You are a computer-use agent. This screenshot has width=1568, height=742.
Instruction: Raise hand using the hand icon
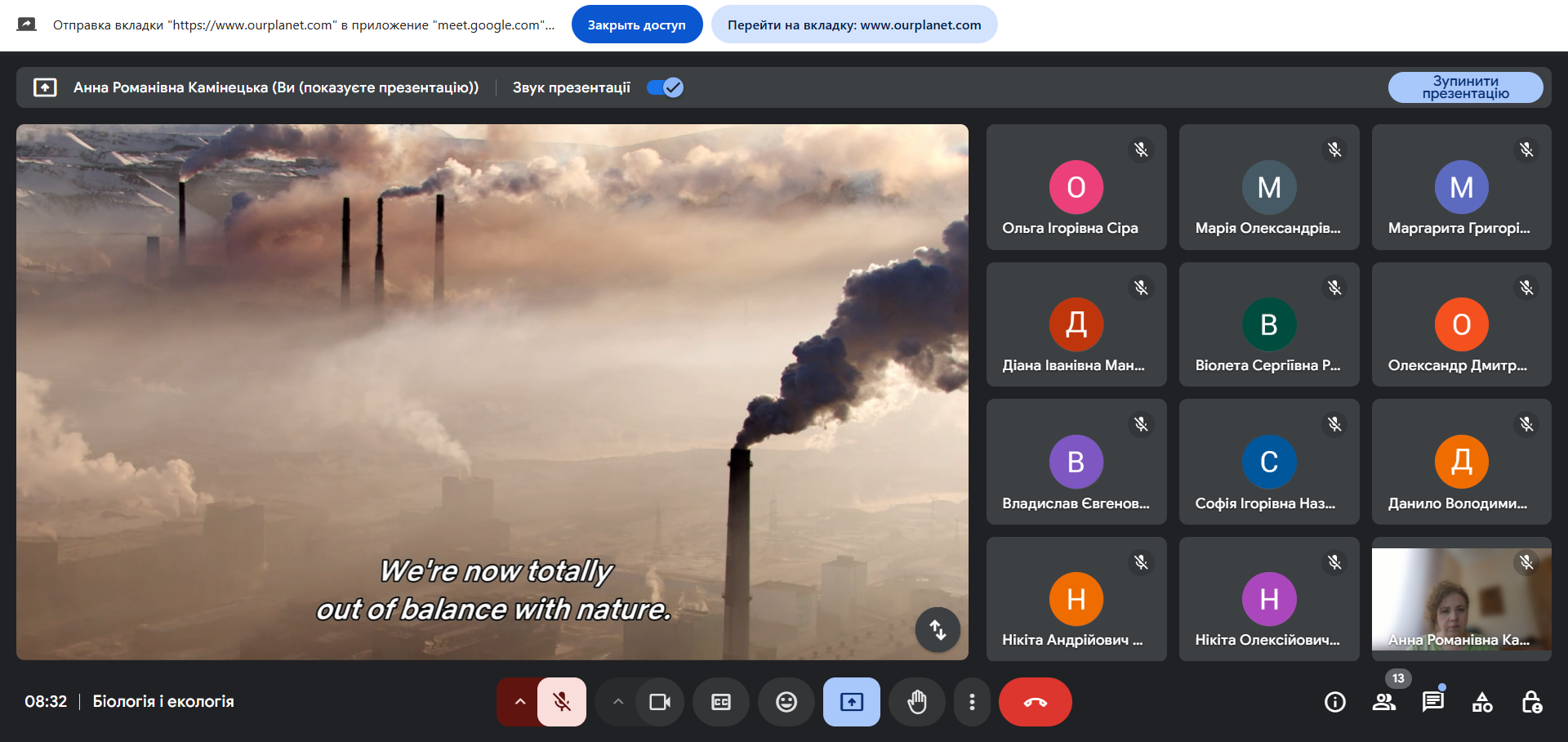pos(916,702)
